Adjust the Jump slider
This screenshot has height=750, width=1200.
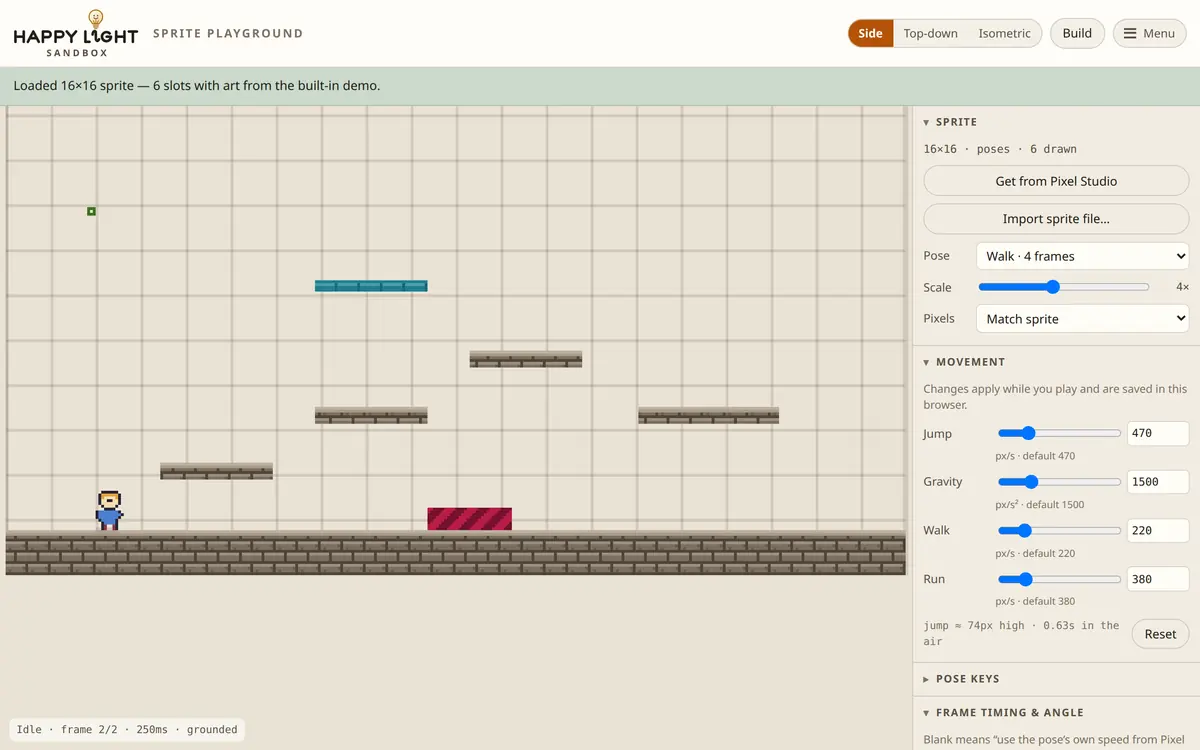point(1059,433)
